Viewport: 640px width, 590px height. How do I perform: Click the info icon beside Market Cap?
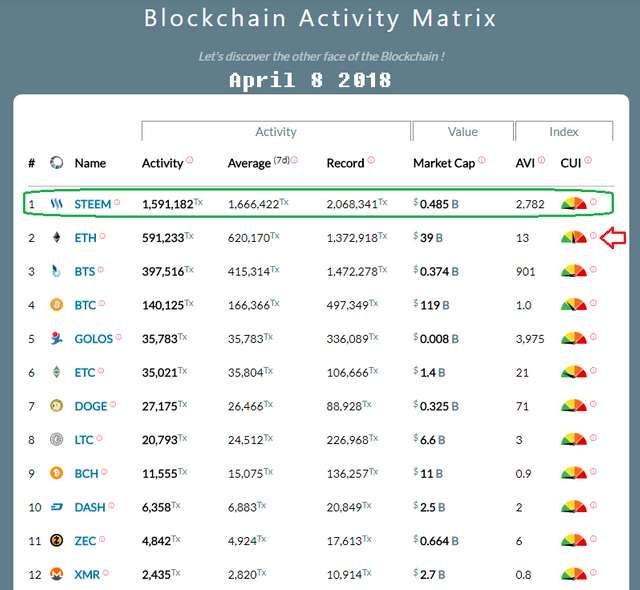tap(482, 160)
